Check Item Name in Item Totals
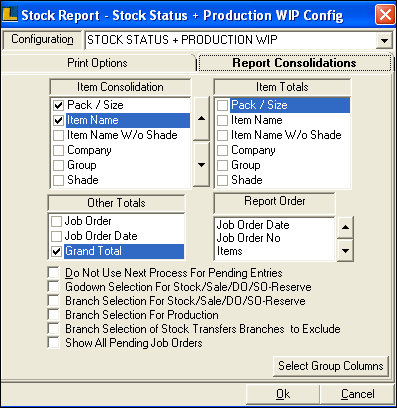 point(222,120)
